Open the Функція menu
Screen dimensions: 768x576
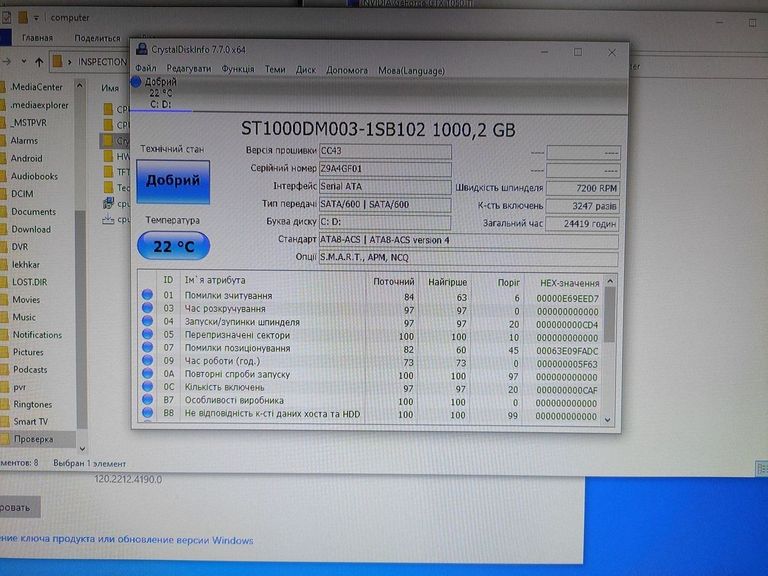click(x=238, y=69)
